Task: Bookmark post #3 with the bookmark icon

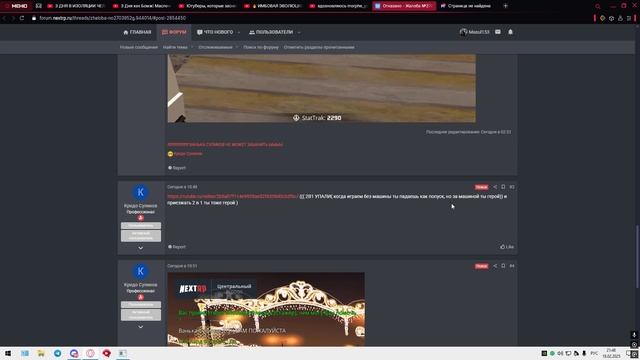Action: pos(503,187)
